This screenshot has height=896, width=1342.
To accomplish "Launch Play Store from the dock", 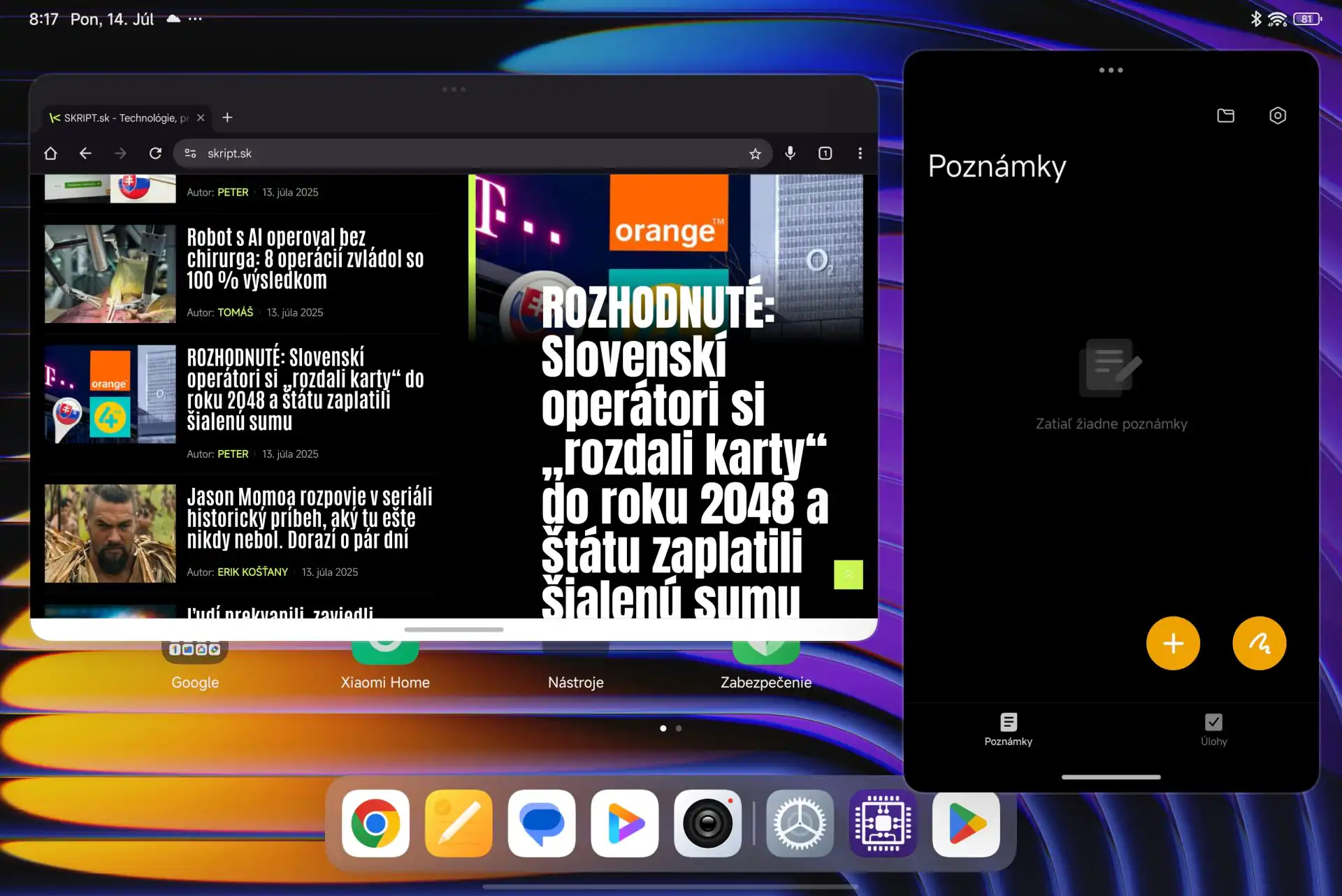I will pos(965,823).
